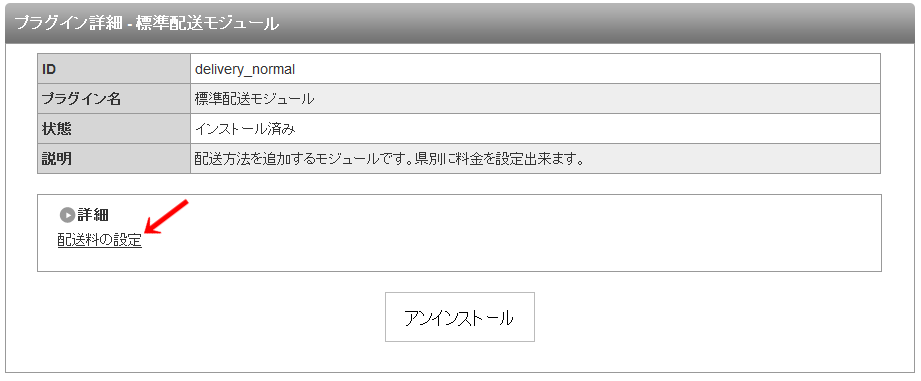Click the red arrow annotation

coord(166,217)
